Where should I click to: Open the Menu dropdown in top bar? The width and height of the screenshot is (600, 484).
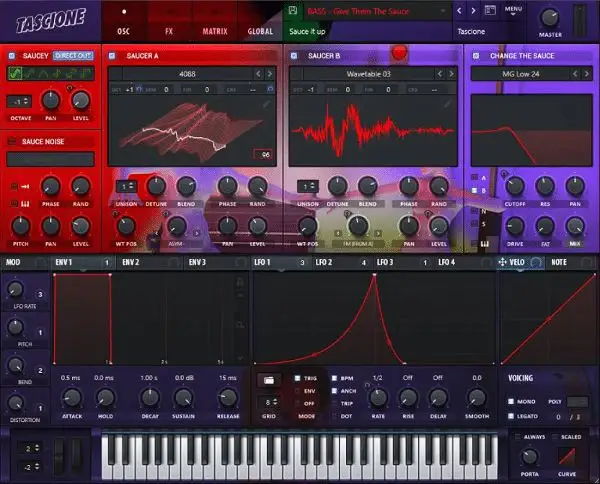[x=515, y=10]
